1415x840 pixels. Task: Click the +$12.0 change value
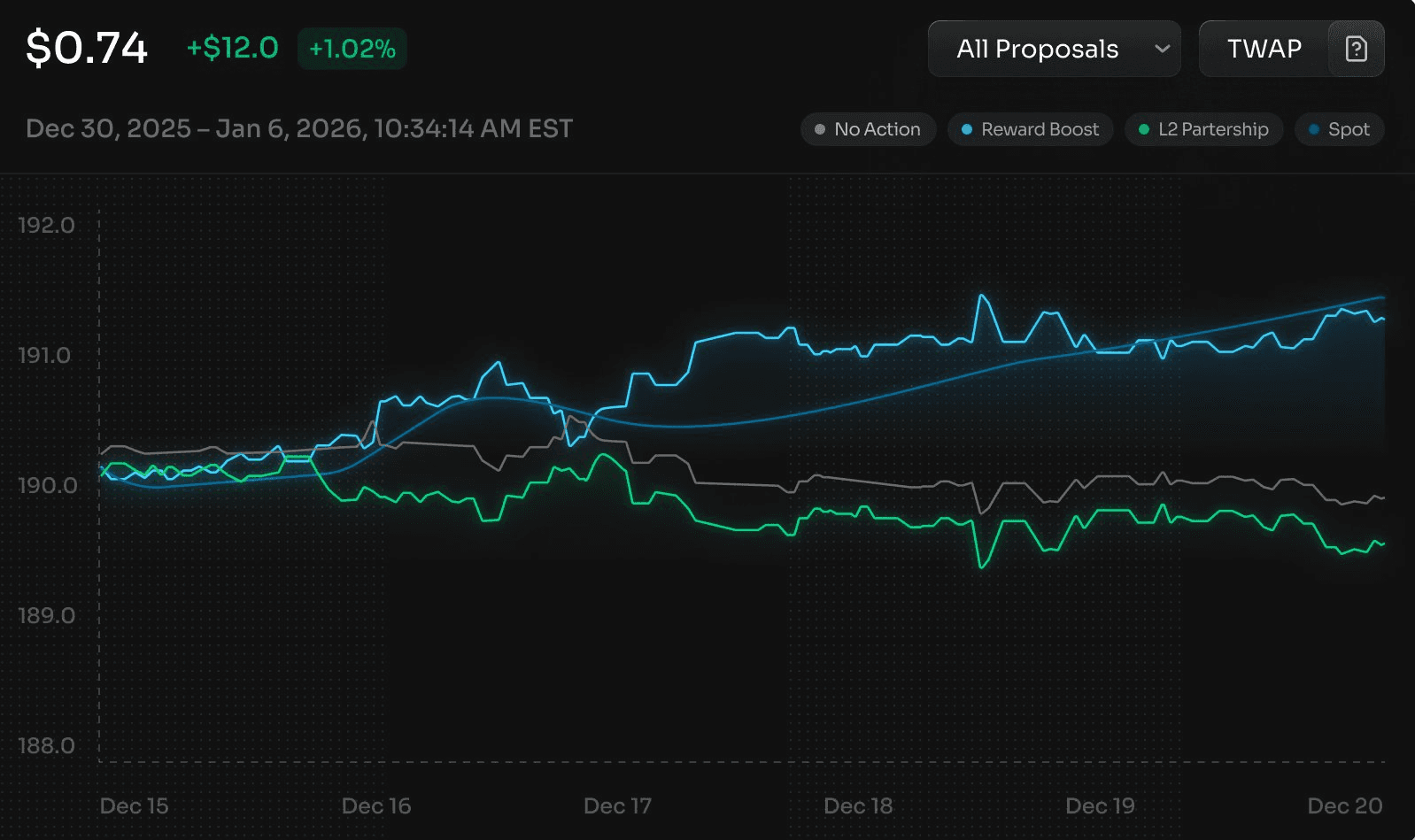[x=231, y=49]
